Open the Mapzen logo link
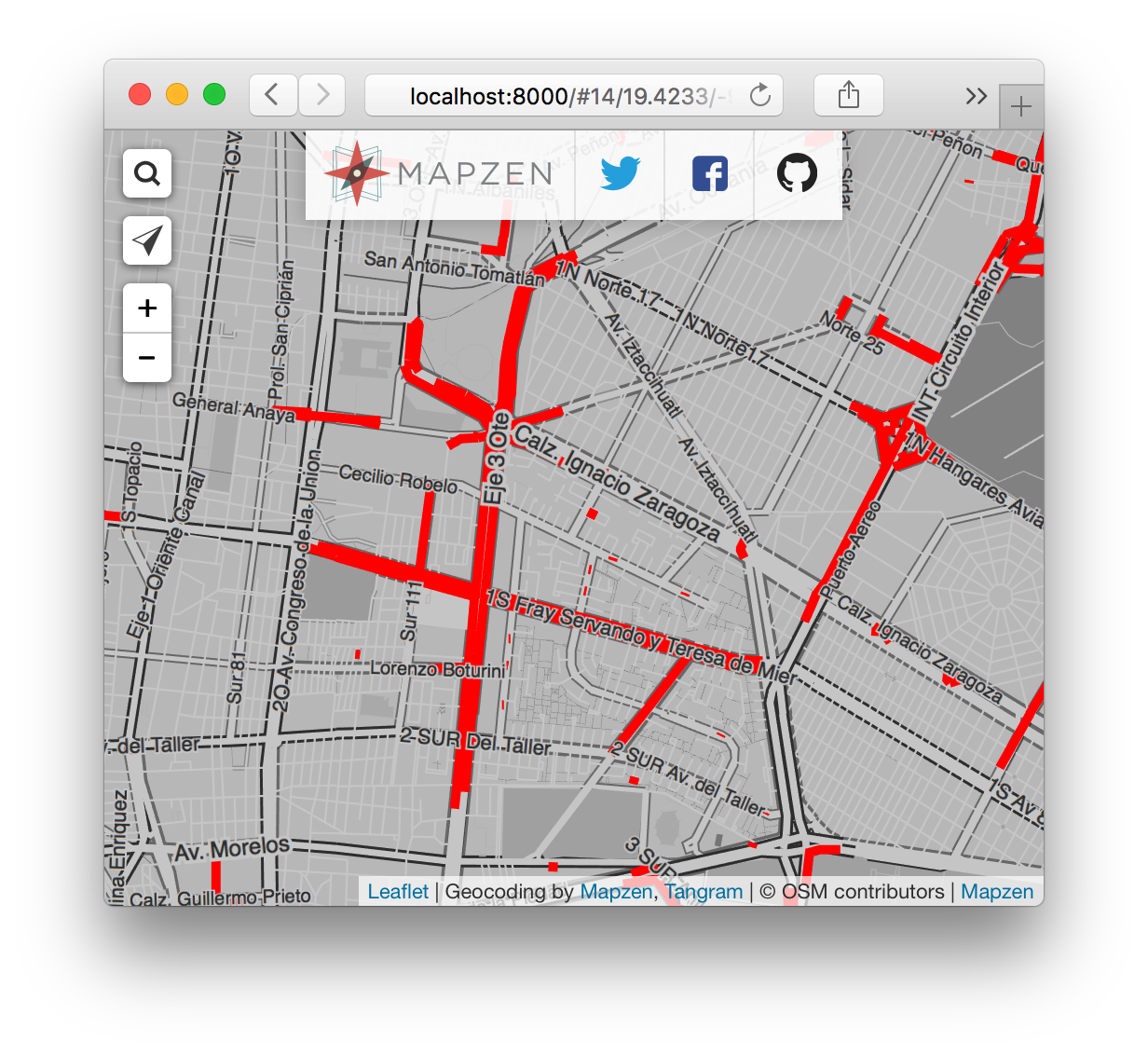This screenshot has width=1148, height=1055. tap(440, 174)
